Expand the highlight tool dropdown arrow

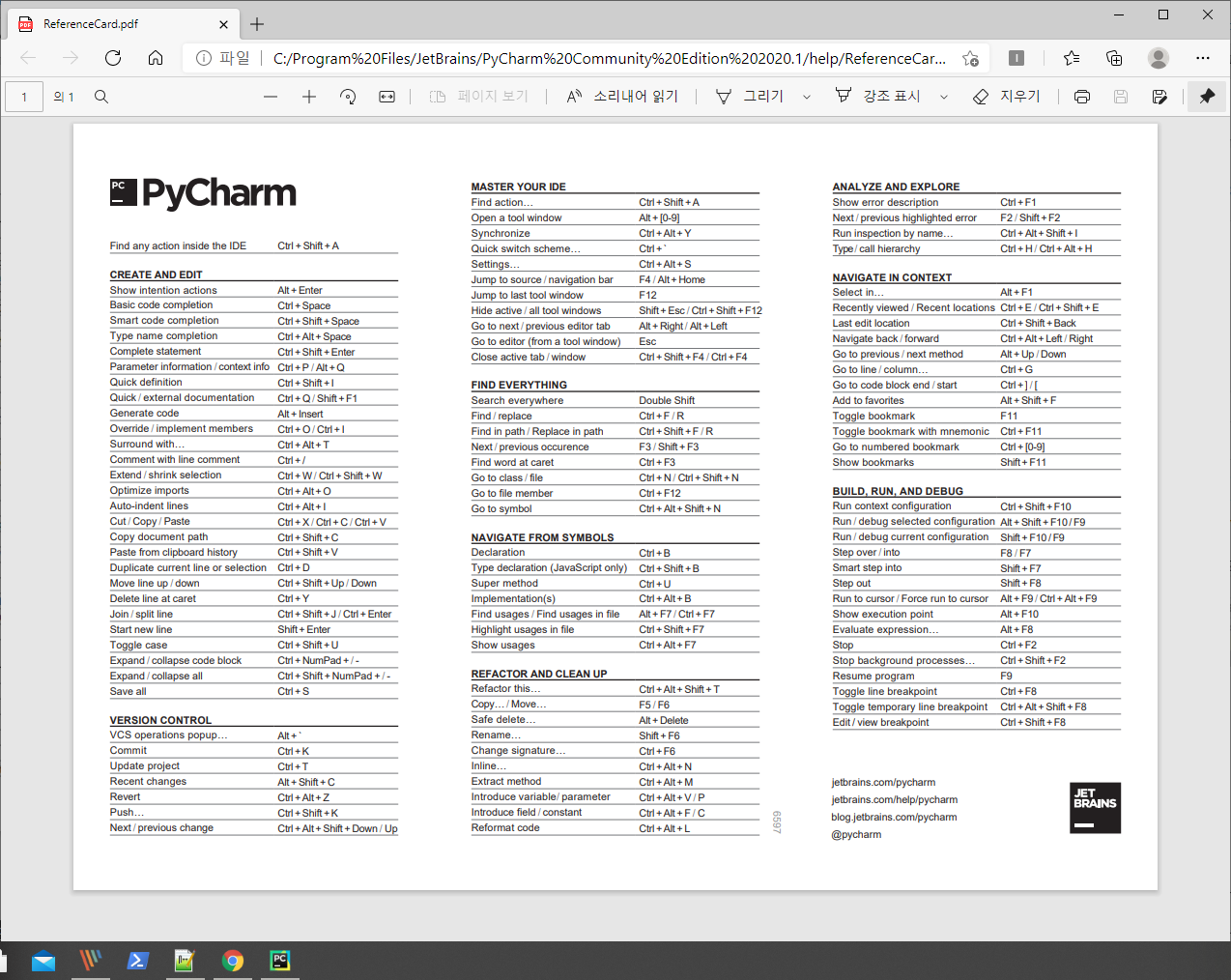(944, 97)
